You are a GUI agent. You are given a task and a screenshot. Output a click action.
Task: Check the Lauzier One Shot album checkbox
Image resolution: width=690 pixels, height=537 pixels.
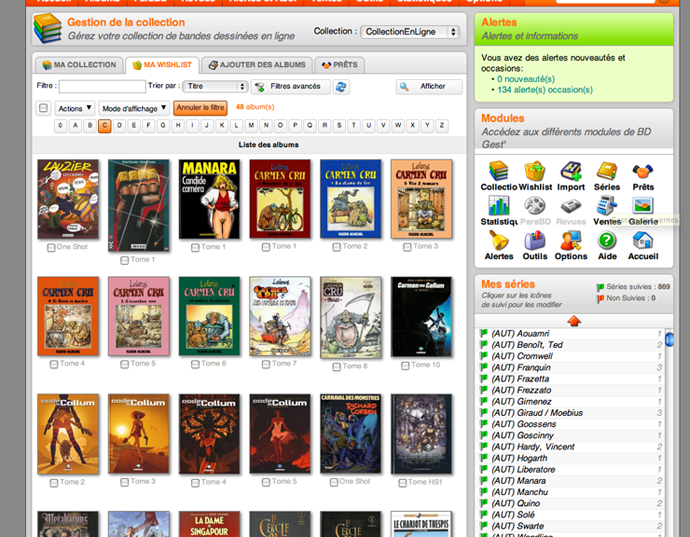tap(51, 247)
